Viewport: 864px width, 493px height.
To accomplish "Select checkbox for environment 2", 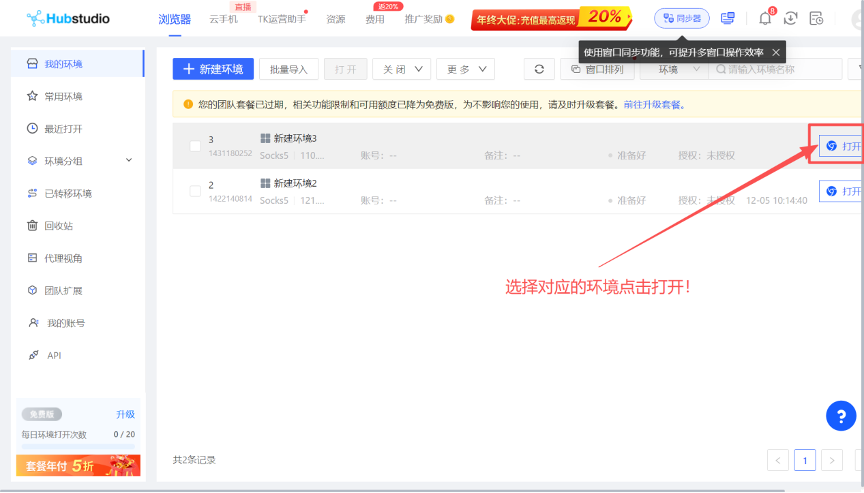I will point(195,192).
